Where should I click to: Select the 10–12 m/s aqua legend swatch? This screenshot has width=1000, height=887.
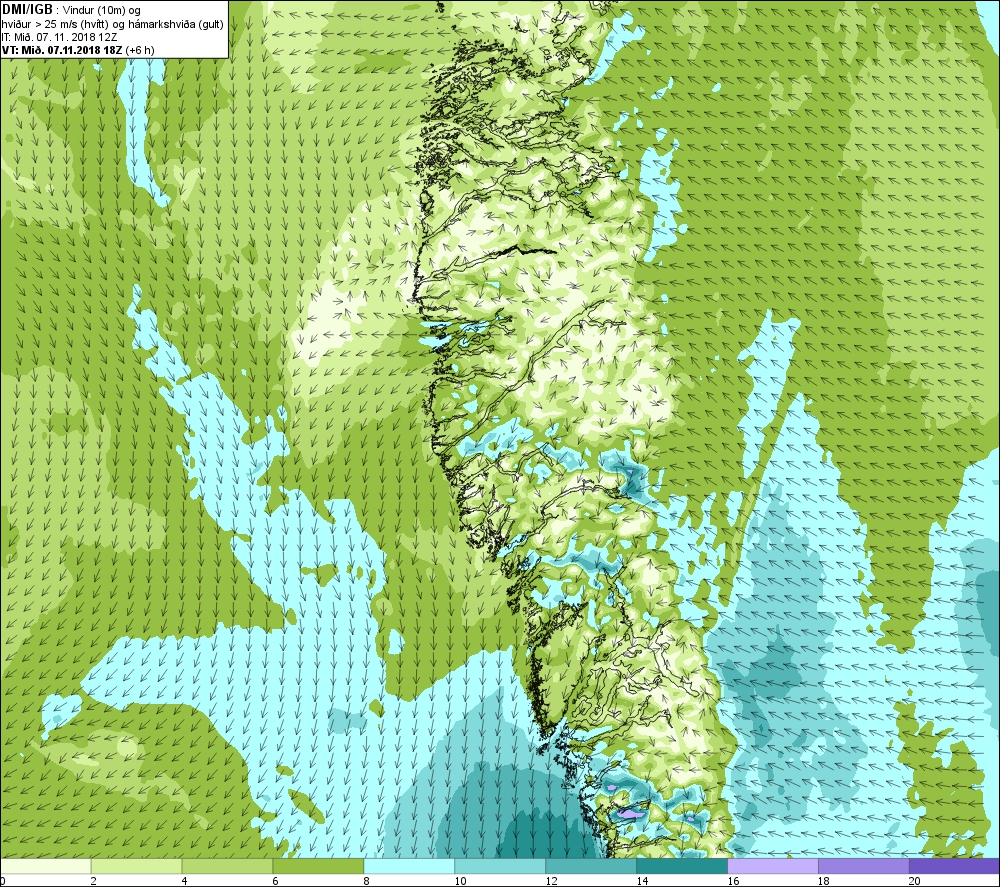point(499,866)
